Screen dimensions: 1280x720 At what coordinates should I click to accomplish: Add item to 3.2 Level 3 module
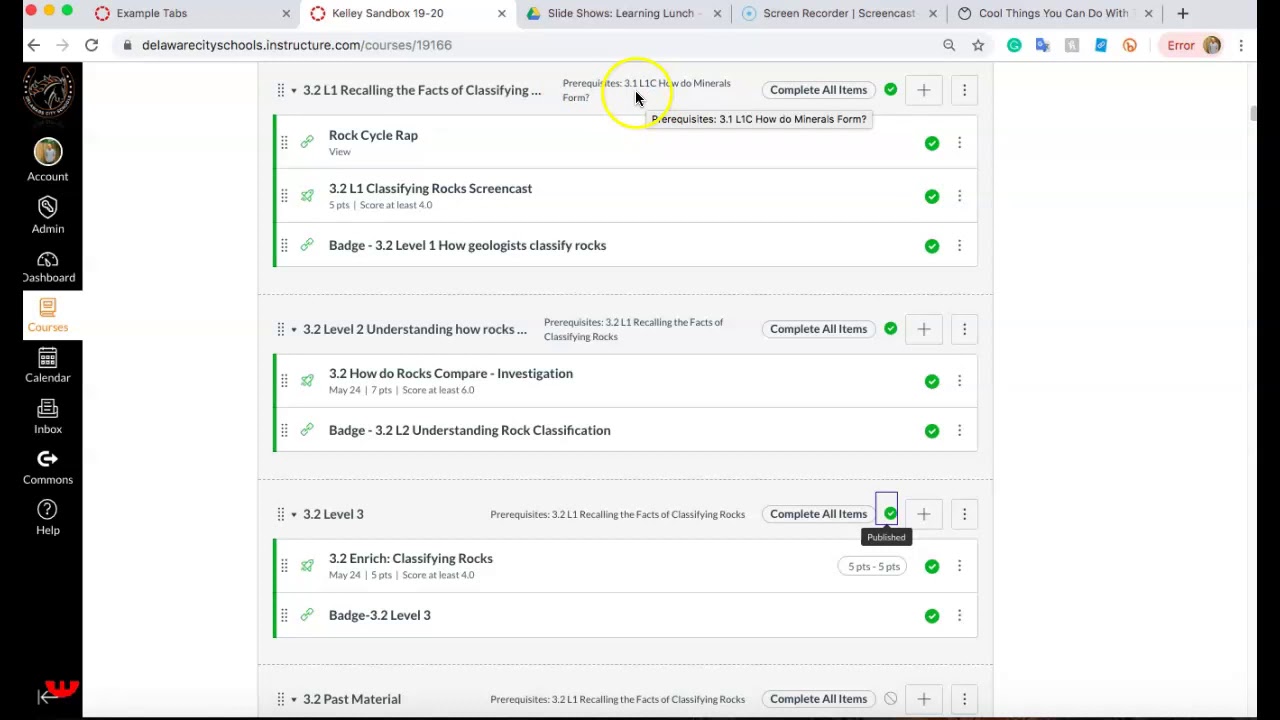tap(923, 514)
